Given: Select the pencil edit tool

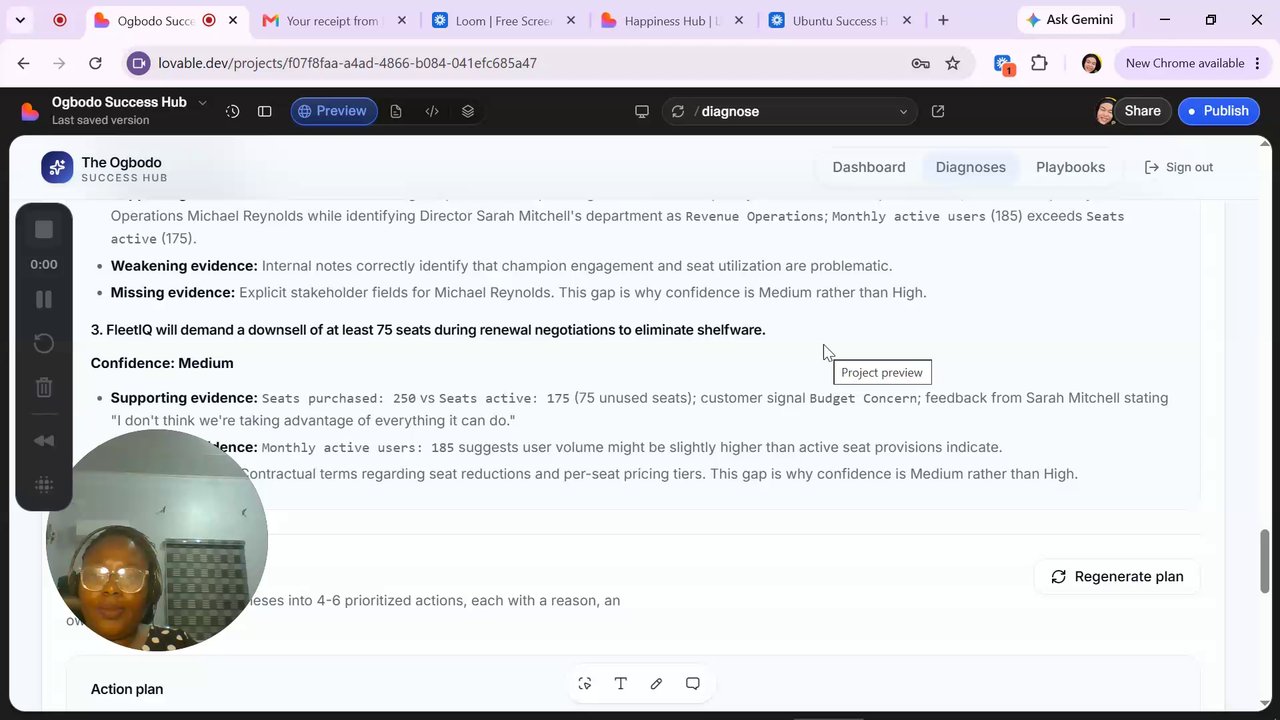Looking at the screenshot, I should [656, 683].
